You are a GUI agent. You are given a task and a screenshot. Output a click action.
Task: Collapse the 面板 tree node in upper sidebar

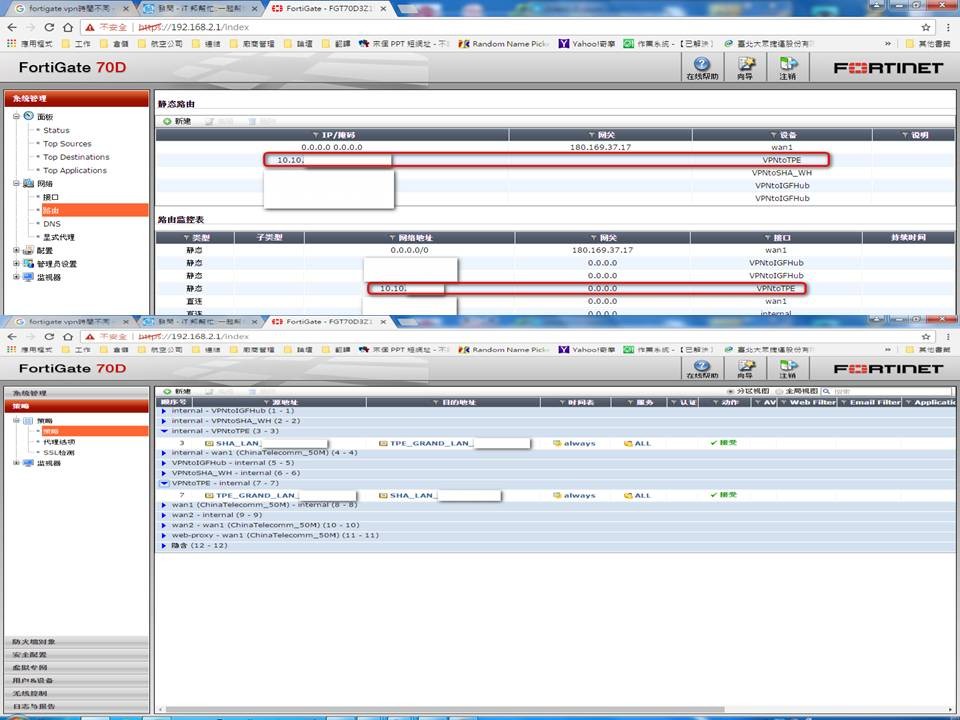17,116
